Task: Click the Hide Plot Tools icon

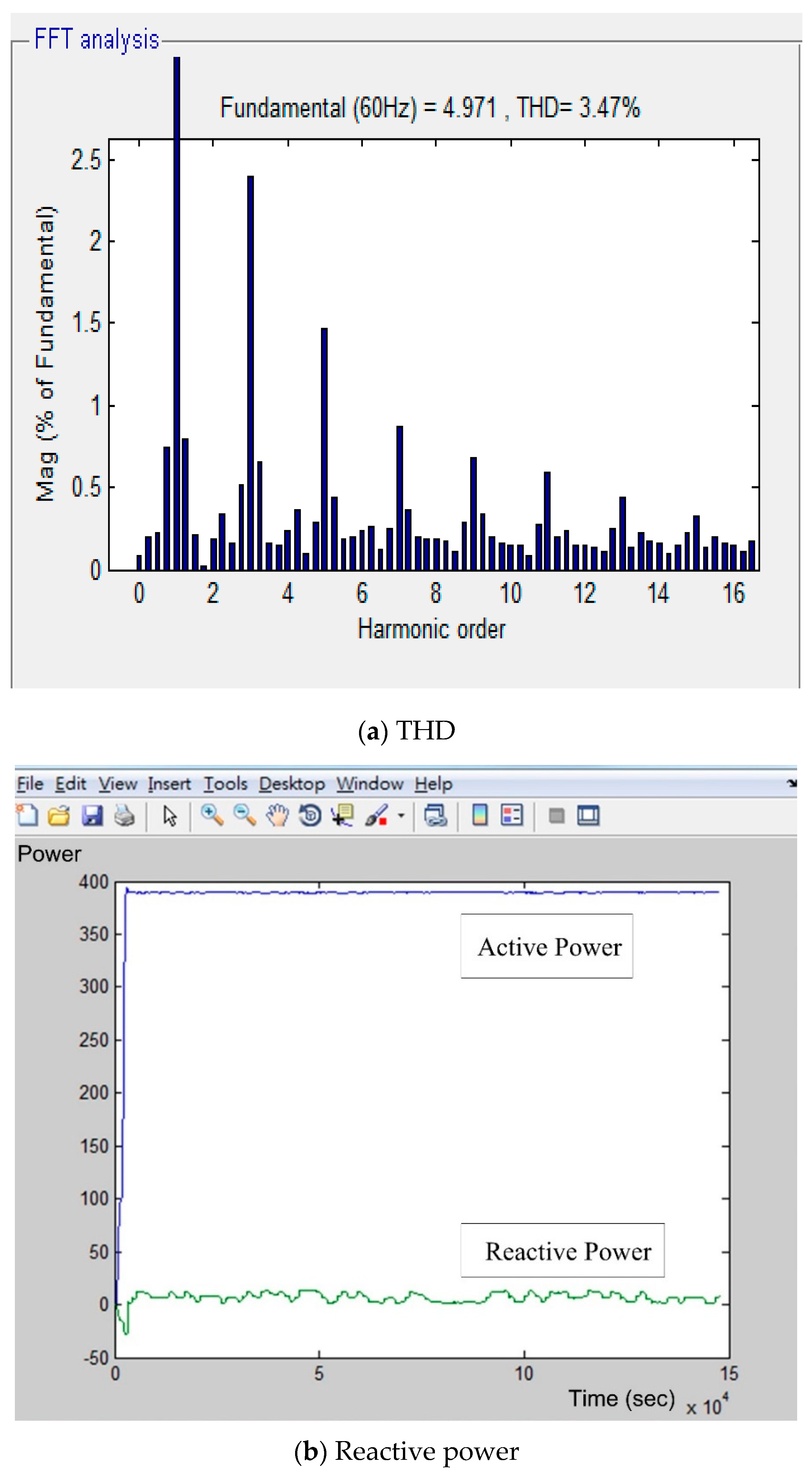Action: 556,815
